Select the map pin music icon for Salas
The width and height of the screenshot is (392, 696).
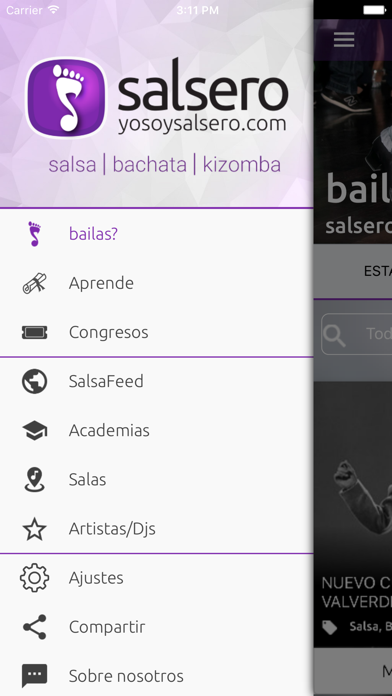(x=34, y=480)
